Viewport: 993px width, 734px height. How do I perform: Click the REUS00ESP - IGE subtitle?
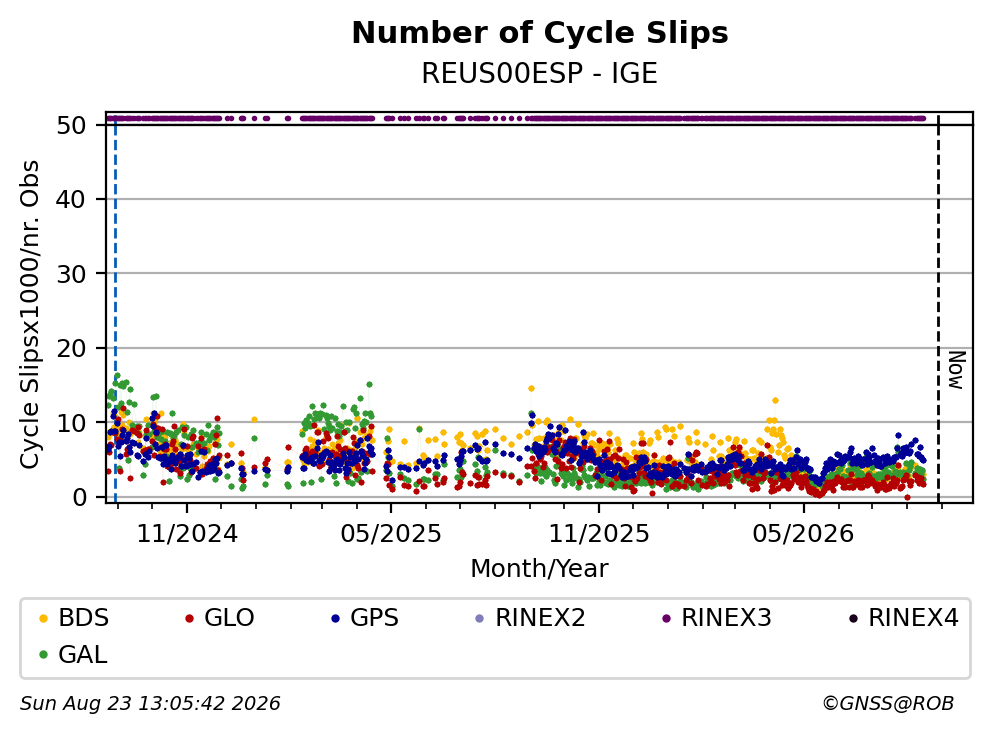(540, 73)
